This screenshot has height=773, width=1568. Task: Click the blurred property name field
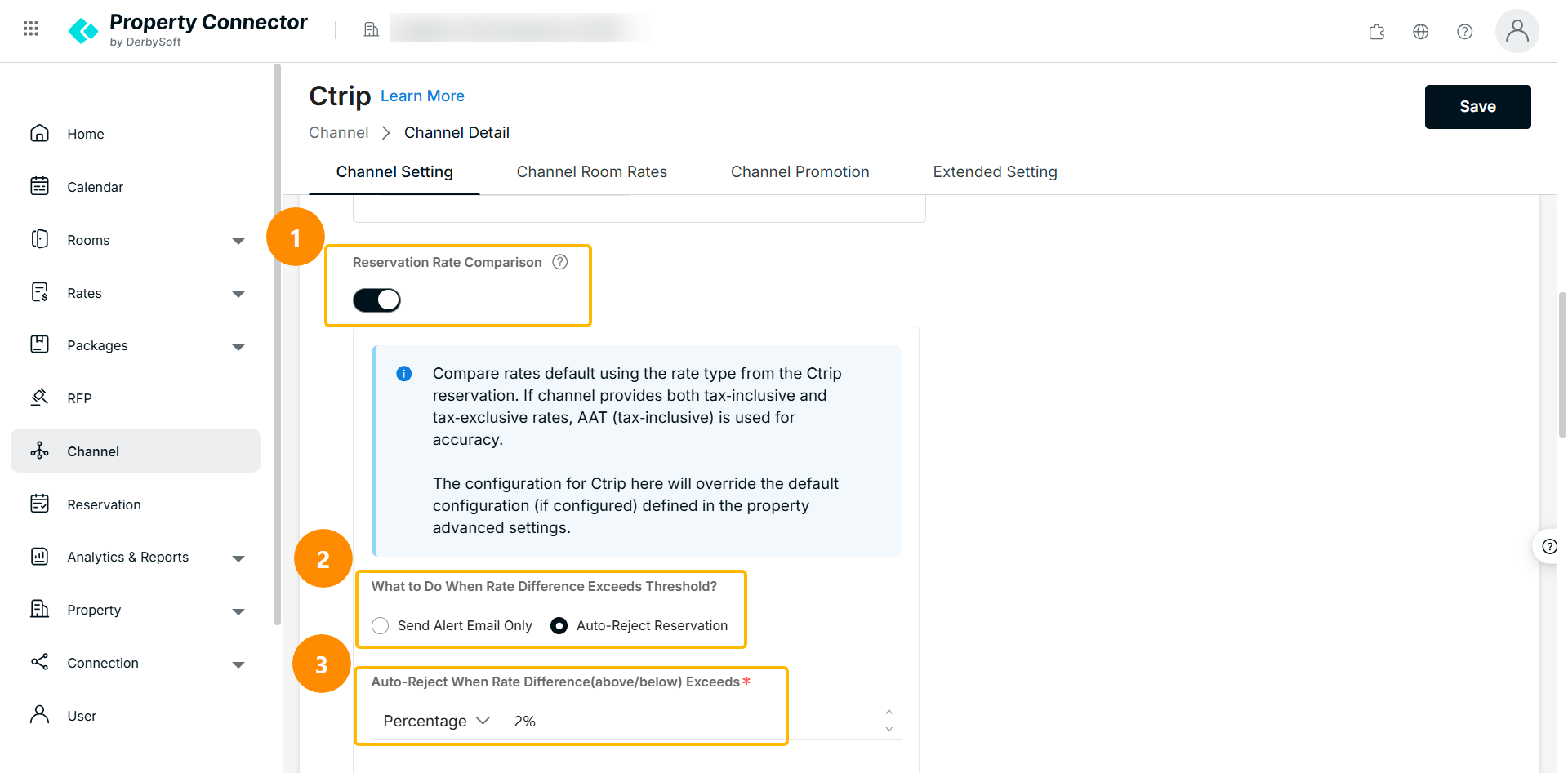click(521, 29)
